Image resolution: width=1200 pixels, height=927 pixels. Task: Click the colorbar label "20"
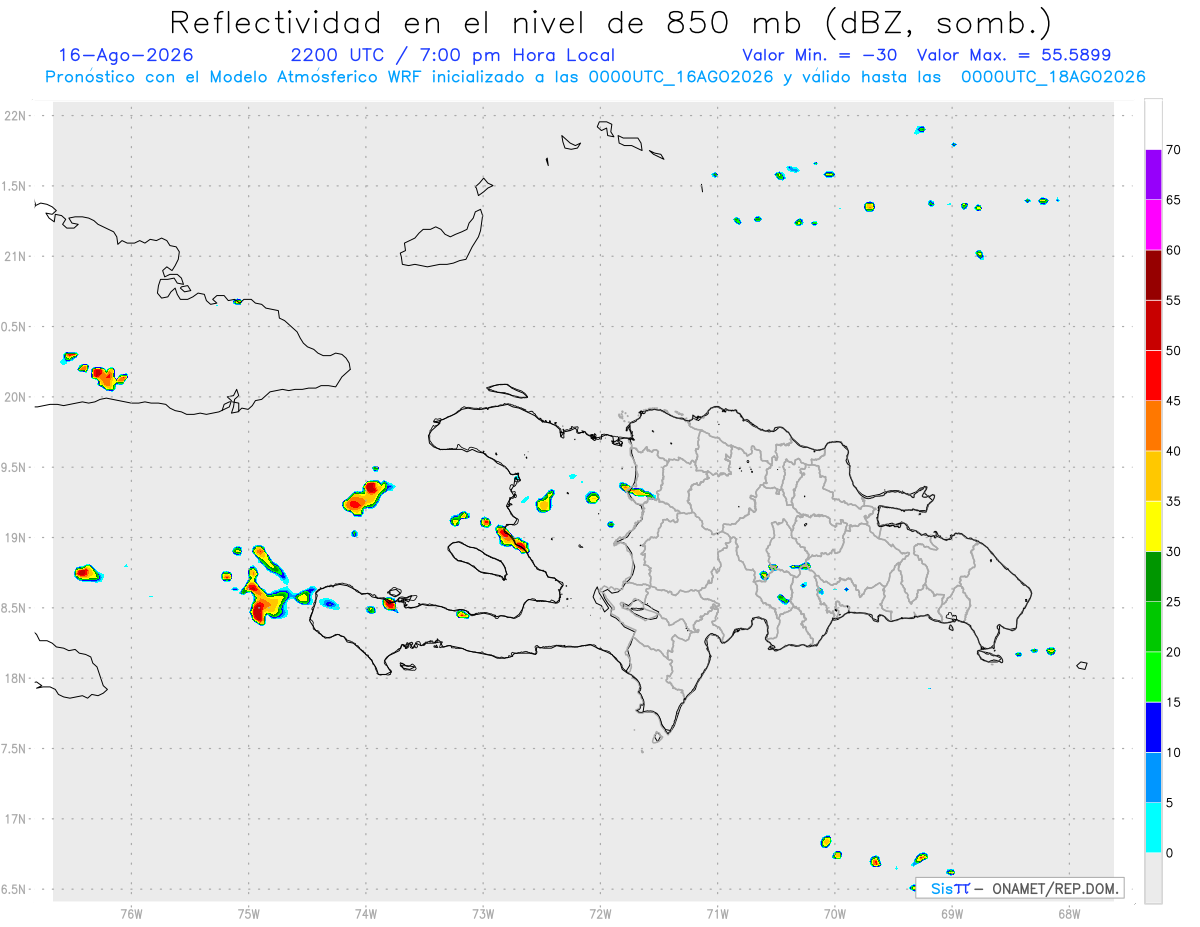[1175, 652]
